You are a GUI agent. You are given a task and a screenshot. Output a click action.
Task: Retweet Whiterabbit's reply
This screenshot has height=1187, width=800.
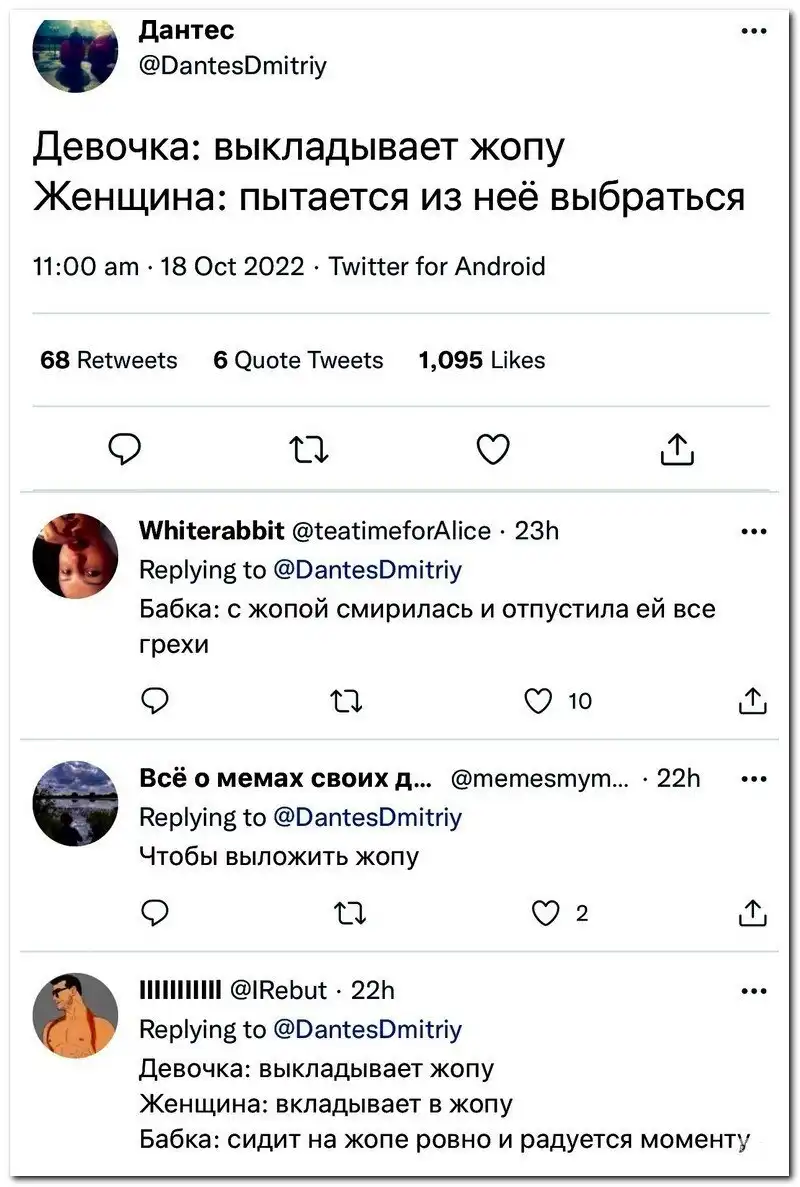tap(347, 702)
